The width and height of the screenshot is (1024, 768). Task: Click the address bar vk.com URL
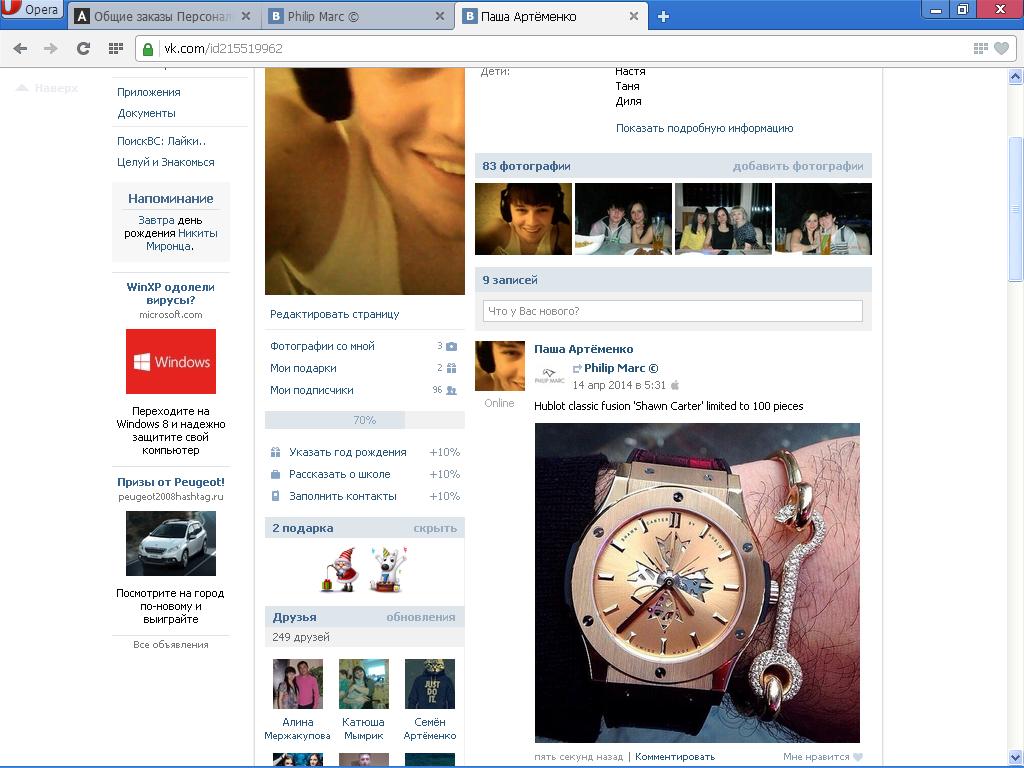(223, 48)
